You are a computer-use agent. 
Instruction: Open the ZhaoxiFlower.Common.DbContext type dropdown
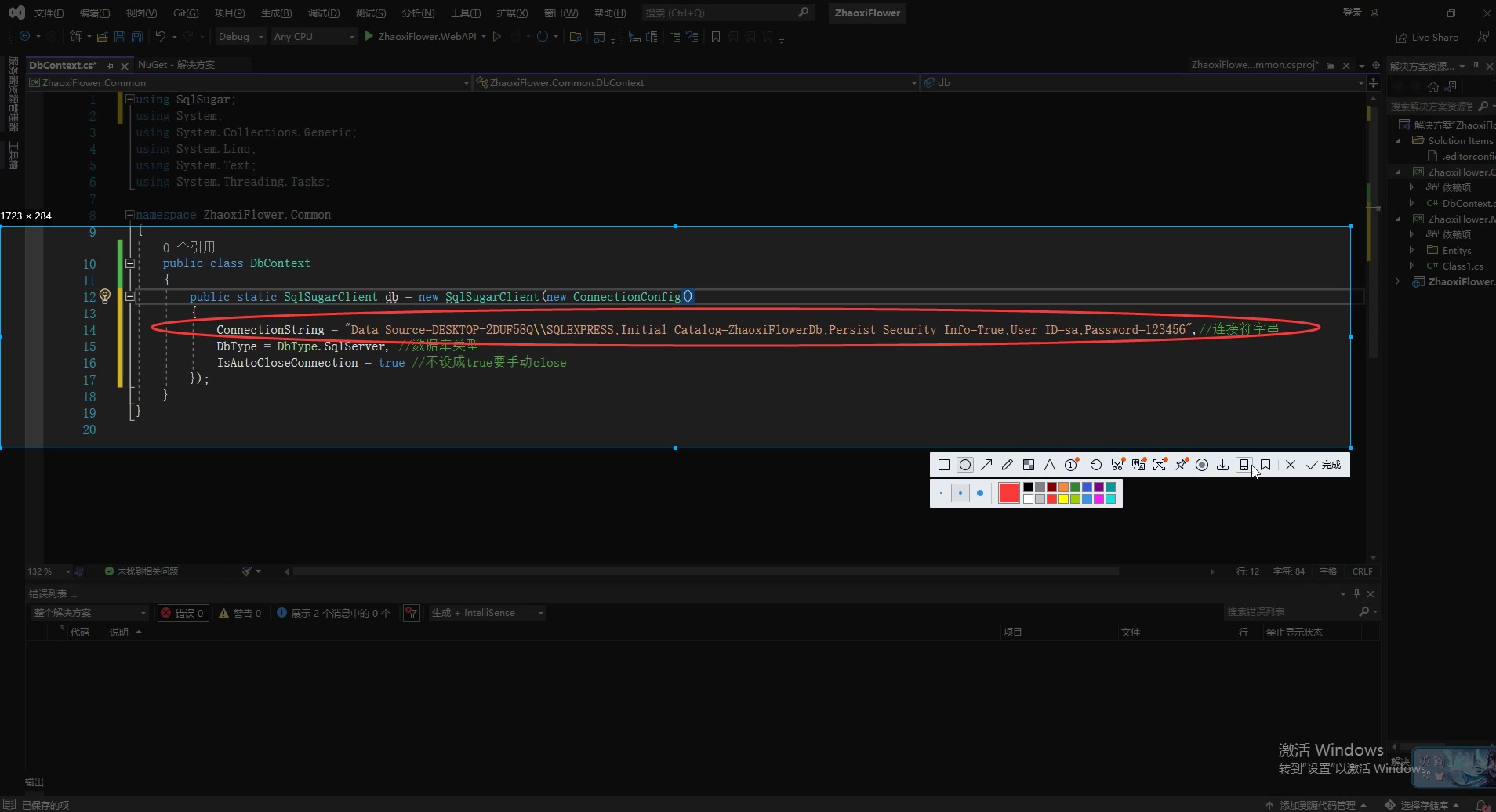(x=696, y=82)
